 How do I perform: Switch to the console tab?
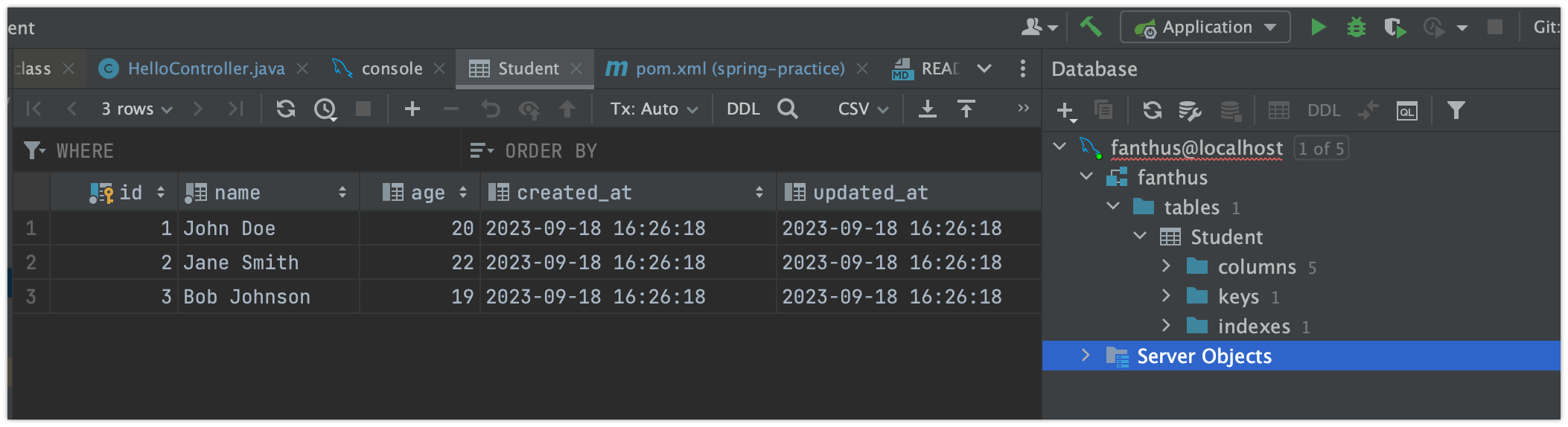pos(392,69)
